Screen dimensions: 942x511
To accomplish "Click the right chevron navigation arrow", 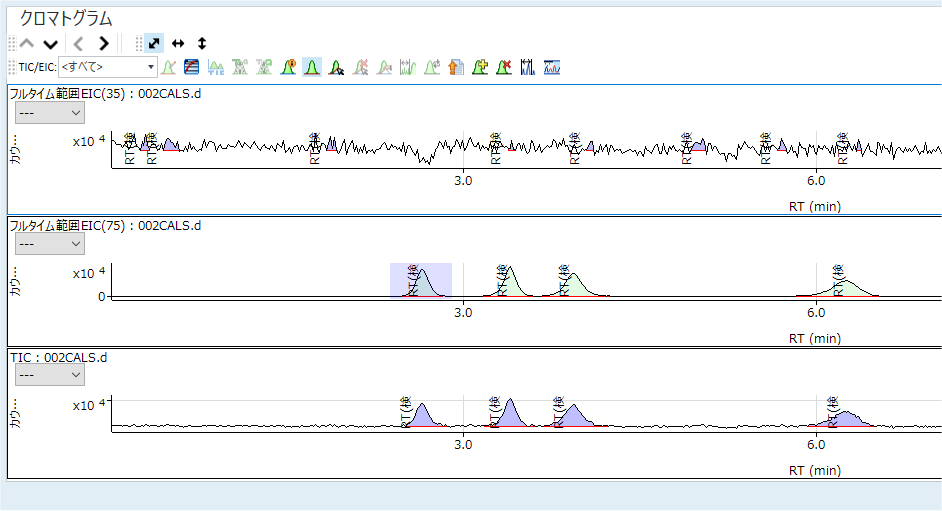I will [103, 43].
